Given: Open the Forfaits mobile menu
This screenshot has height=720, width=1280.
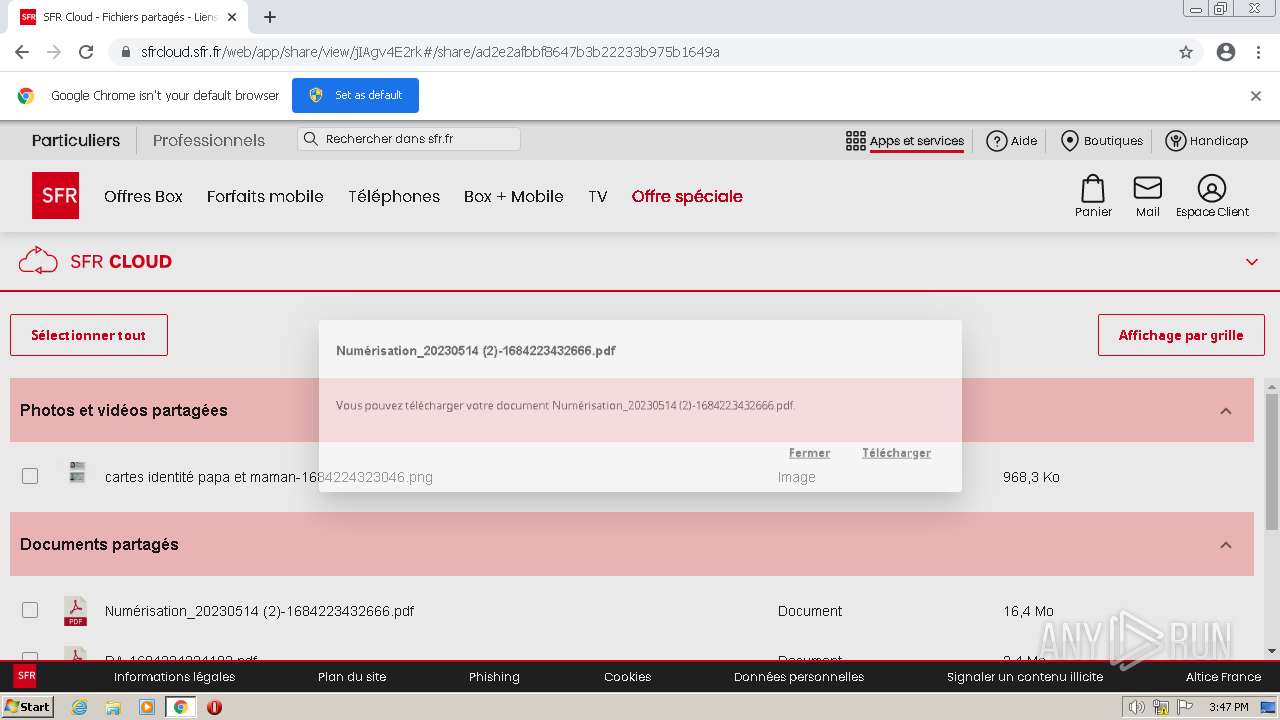Looking at the screenshot, I should [x=265, y=196].
